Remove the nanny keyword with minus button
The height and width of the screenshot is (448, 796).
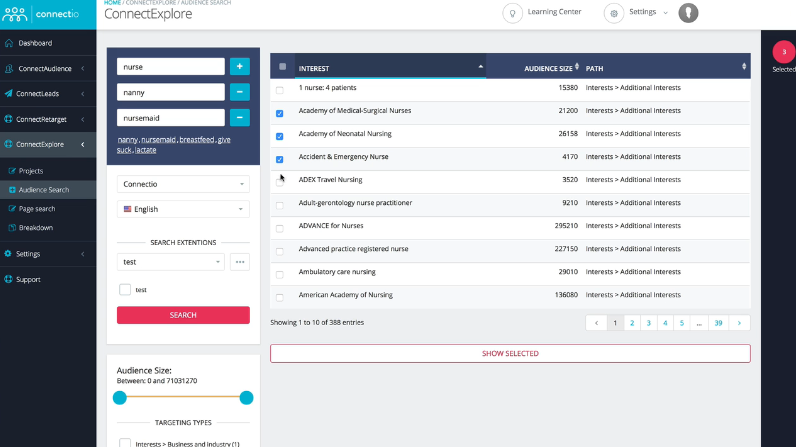point(240,92)
